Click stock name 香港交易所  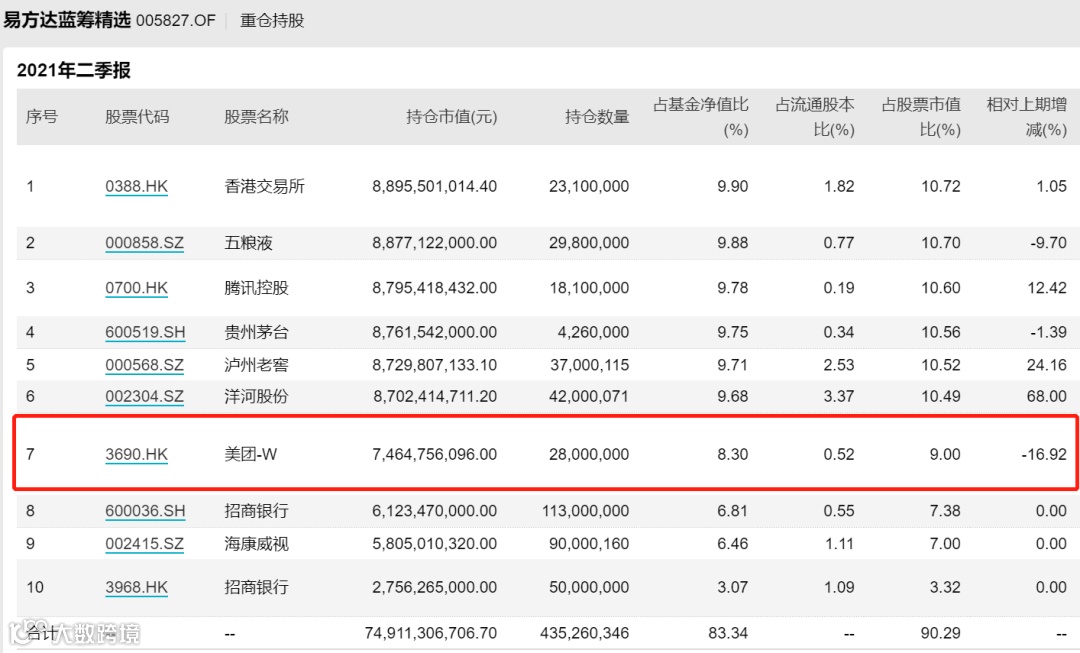(264, 186)
